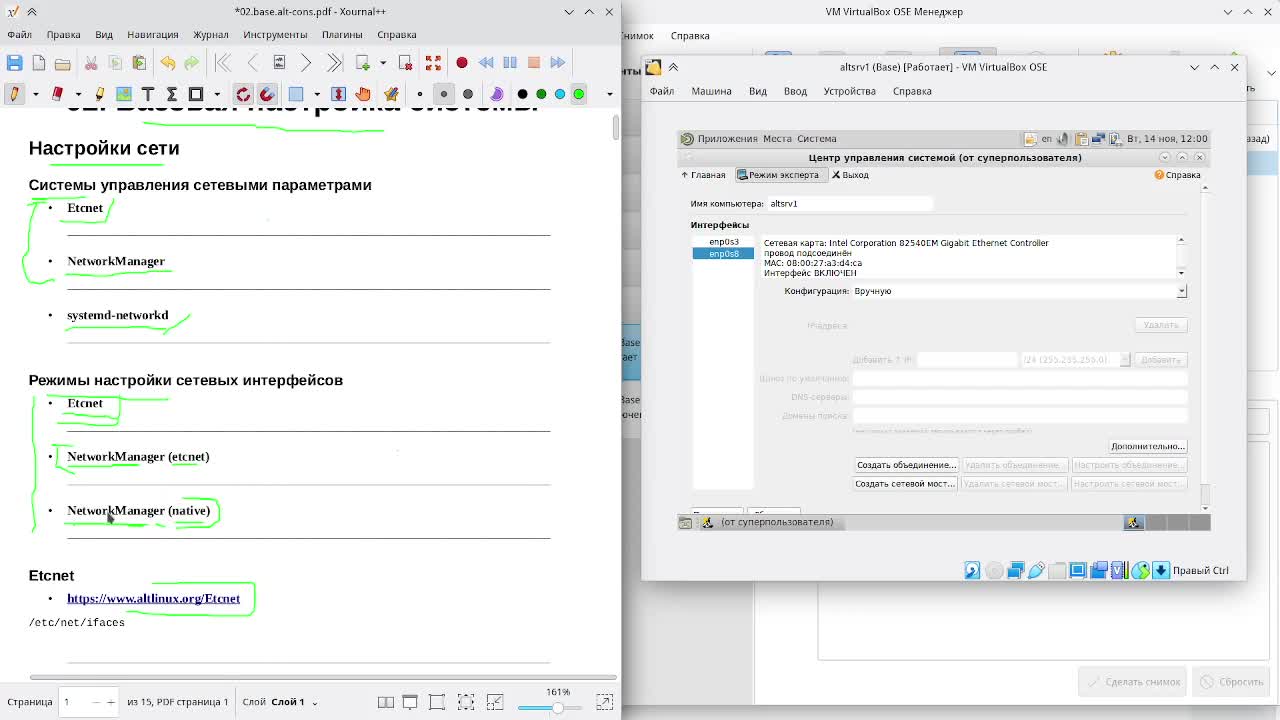Image resolution: width=1280 pixels, height=720 pixels.
Task: Select the draw rectangle shape tool
Action: pos(196,94)
